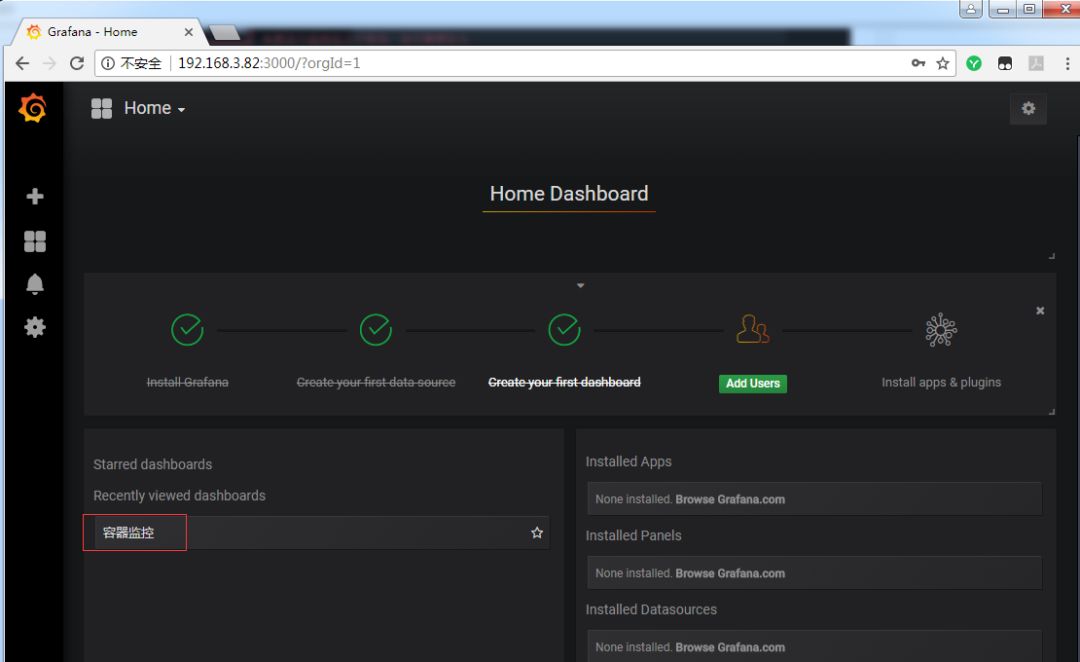Click Installed Panels heading
This screenshot has height=662, width=1080.
(x=633, y=535)
